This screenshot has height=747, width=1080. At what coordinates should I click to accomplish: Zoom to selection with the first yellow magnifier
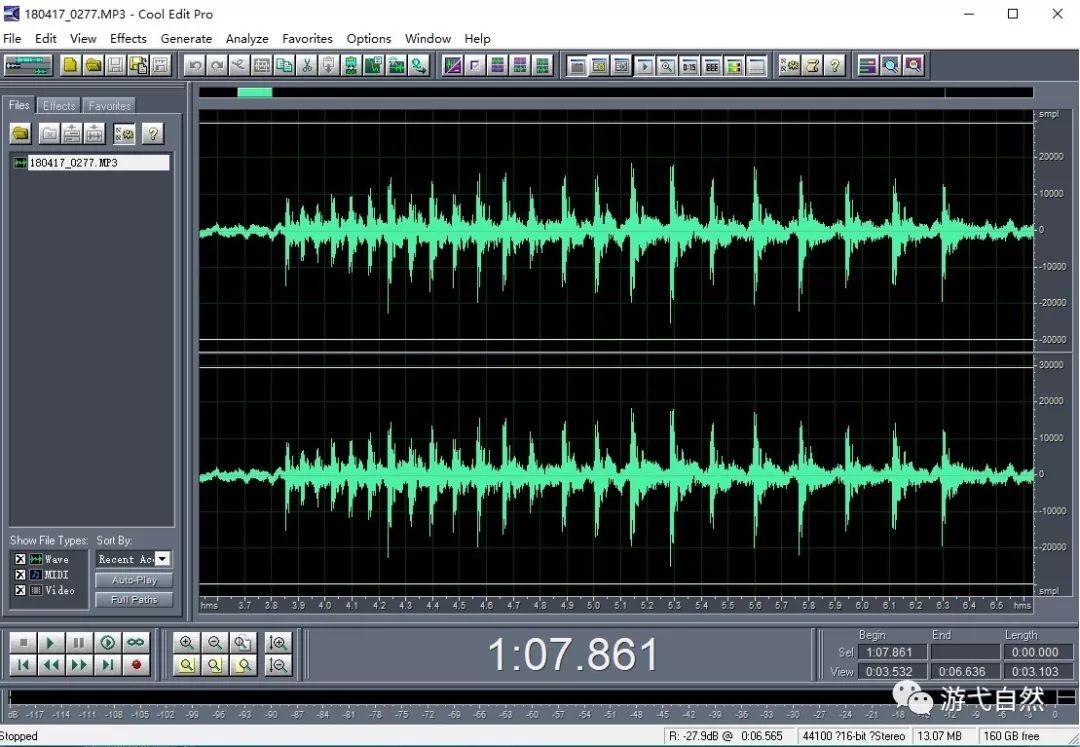(x=186, y=665)
